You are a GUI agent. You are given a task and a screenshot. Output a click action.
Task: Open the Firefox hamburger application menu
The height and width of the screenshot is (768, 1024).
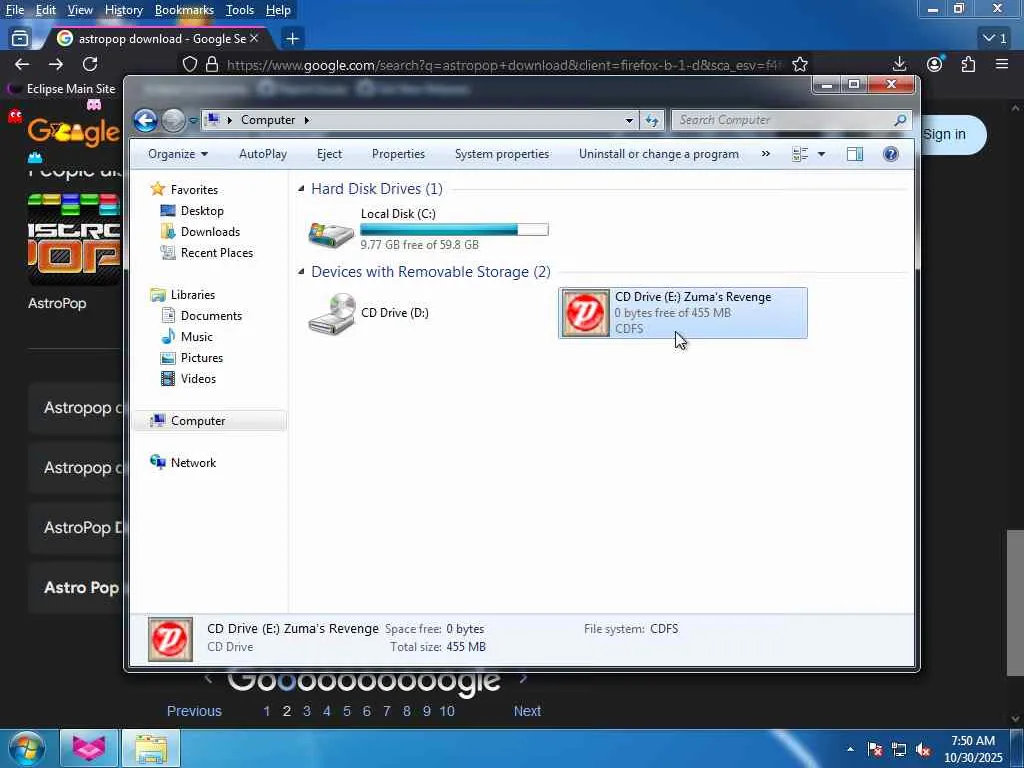point(1002,64)
